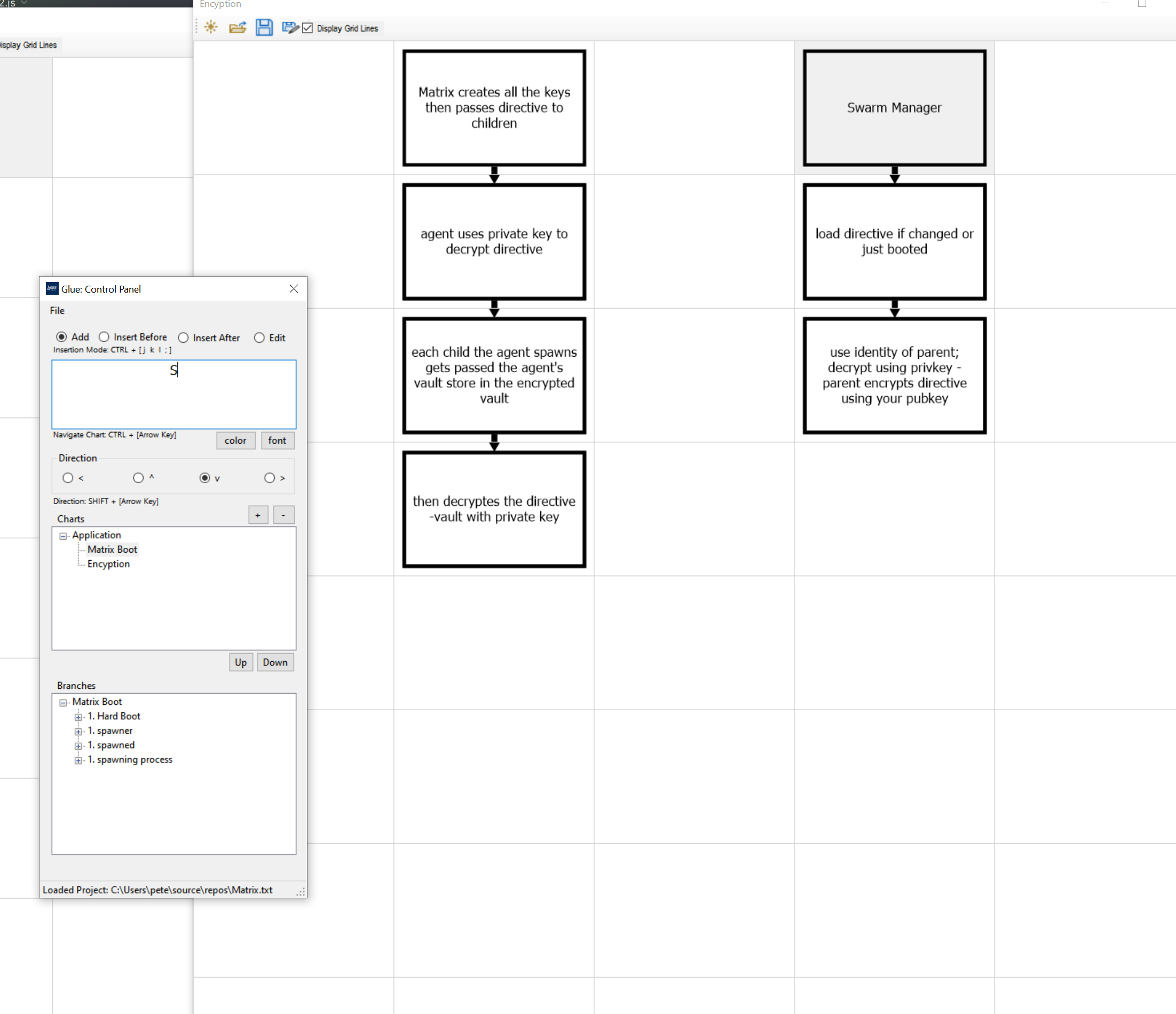The height and width of the screenshot is (1014, 1176).
Task: Collapse the Application node in Charts tree
Action: coord(63,536)
